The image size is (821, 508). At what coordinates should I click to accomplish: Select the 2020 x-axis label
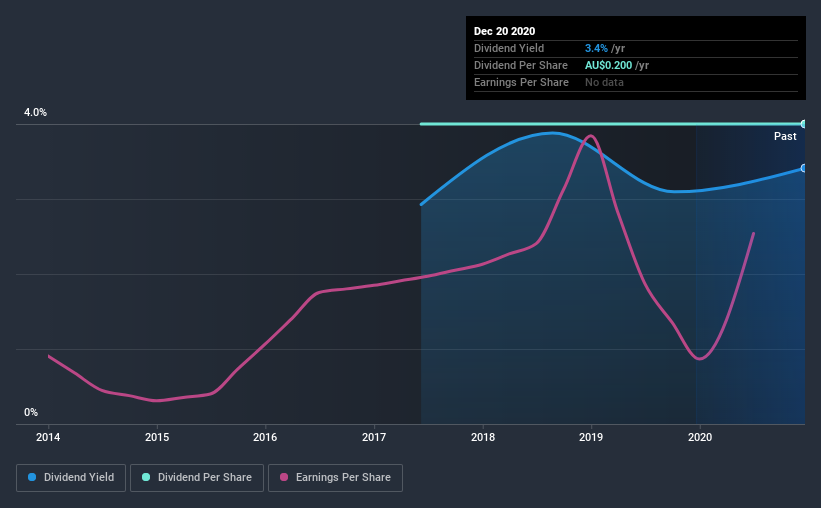click(700, 437)
